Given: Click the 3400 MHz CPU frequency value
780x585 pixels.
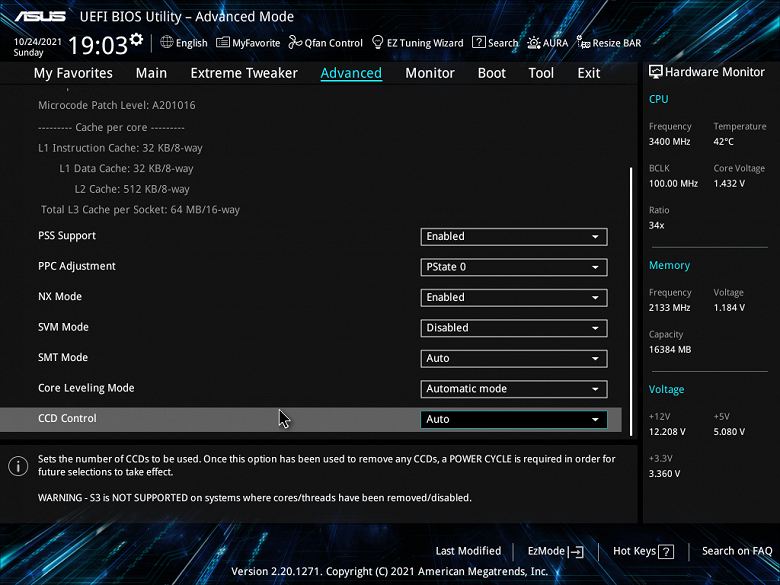Looking at the screenshot, I should (x=669, y=142).
